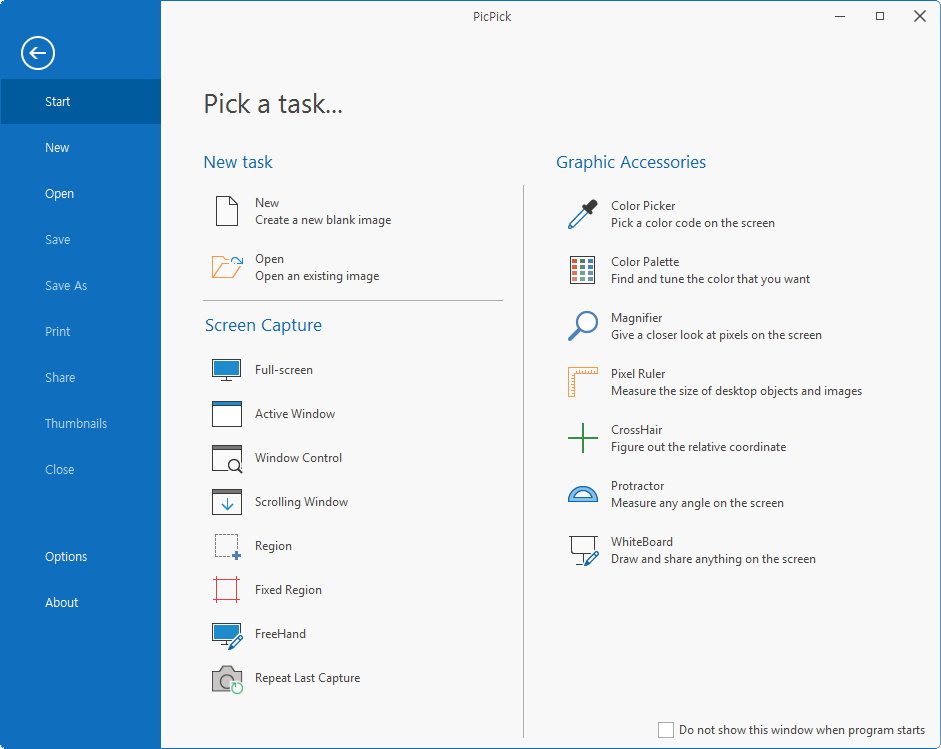This screenshot has height=749, width=941.
Task: Click 'Open an existing image' task
Action: 316,276
